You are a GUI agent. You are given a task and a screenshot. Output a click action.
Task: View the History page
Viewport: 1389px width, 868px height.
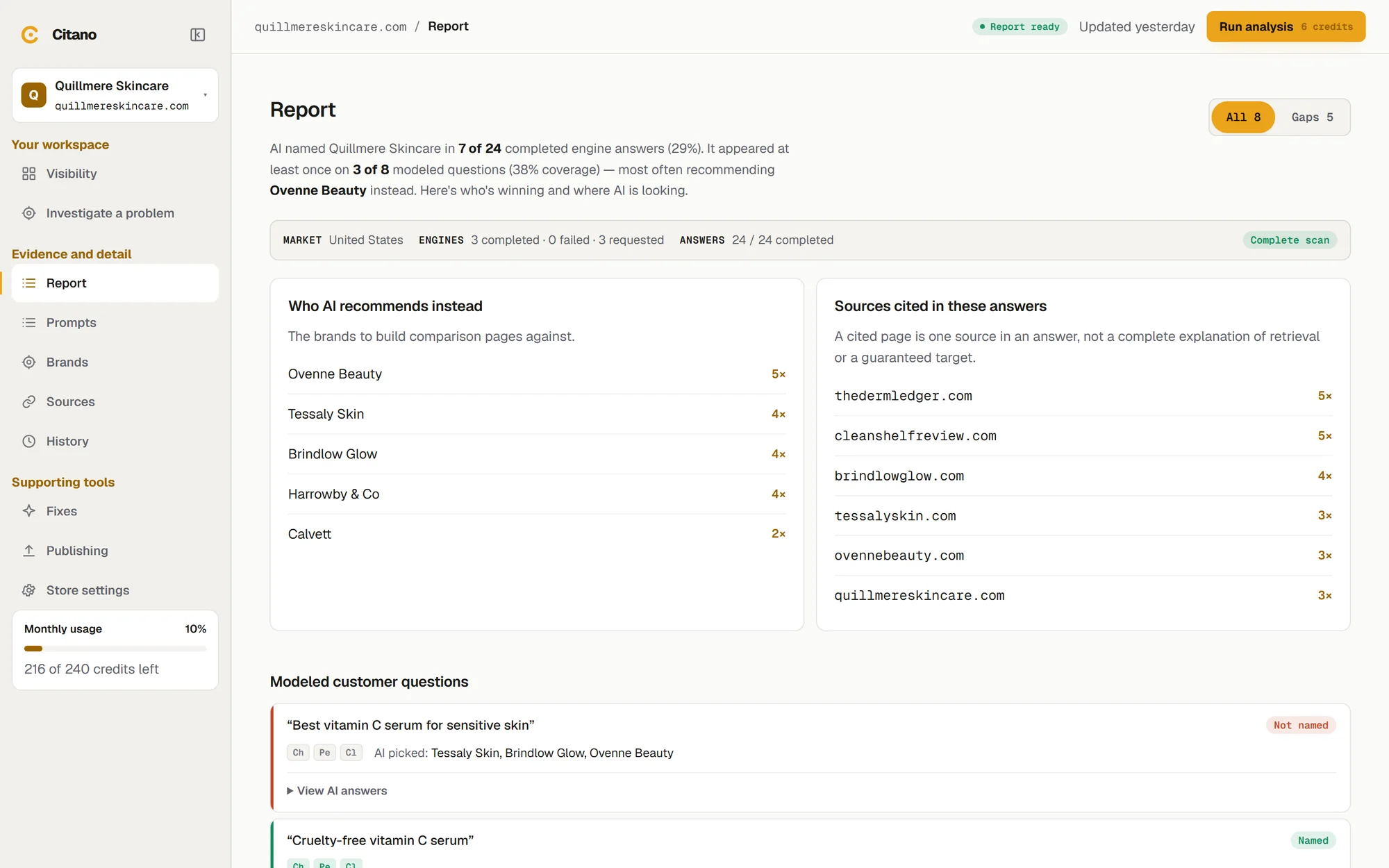(x=115, y=442)
